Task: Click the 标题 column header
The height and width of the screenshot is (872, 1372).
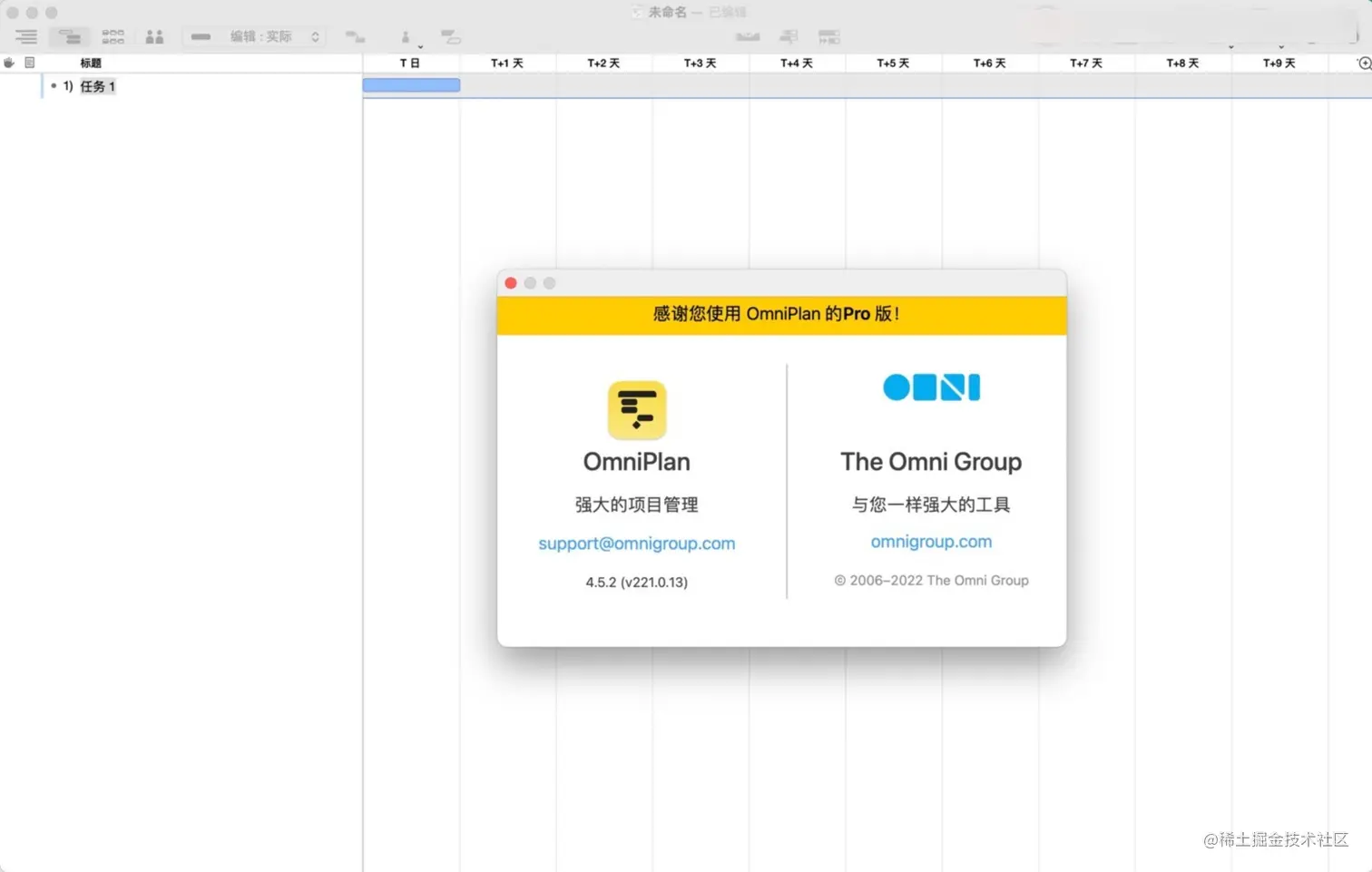Action: click(91, 63)
